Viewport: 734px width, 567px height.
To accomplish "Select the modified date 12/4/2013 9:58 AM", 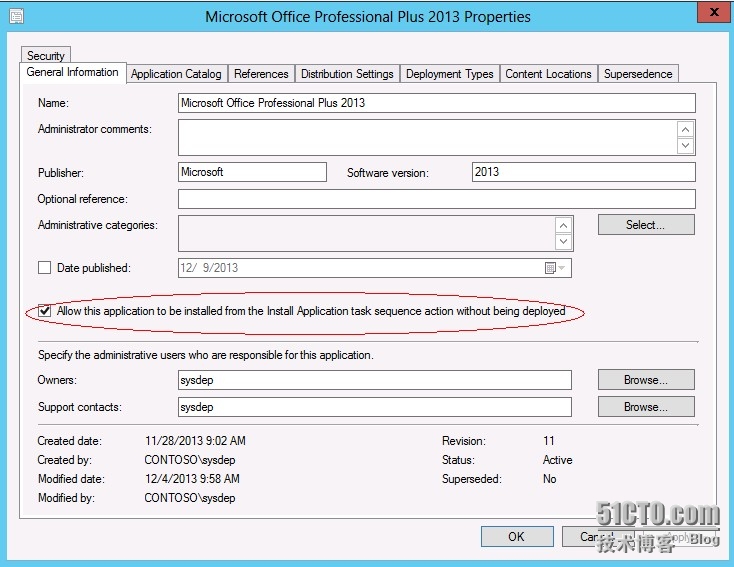I will coord(192,479).
